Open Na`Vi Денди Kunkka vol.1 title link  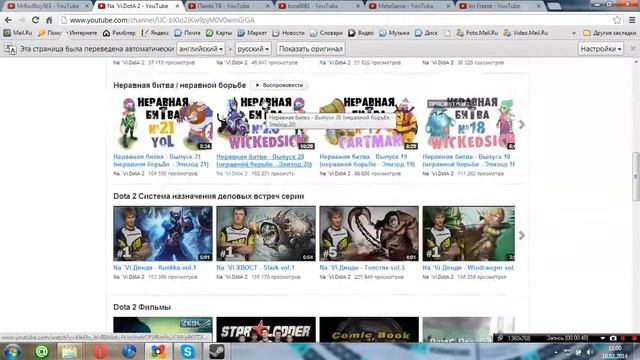point(155,268)
